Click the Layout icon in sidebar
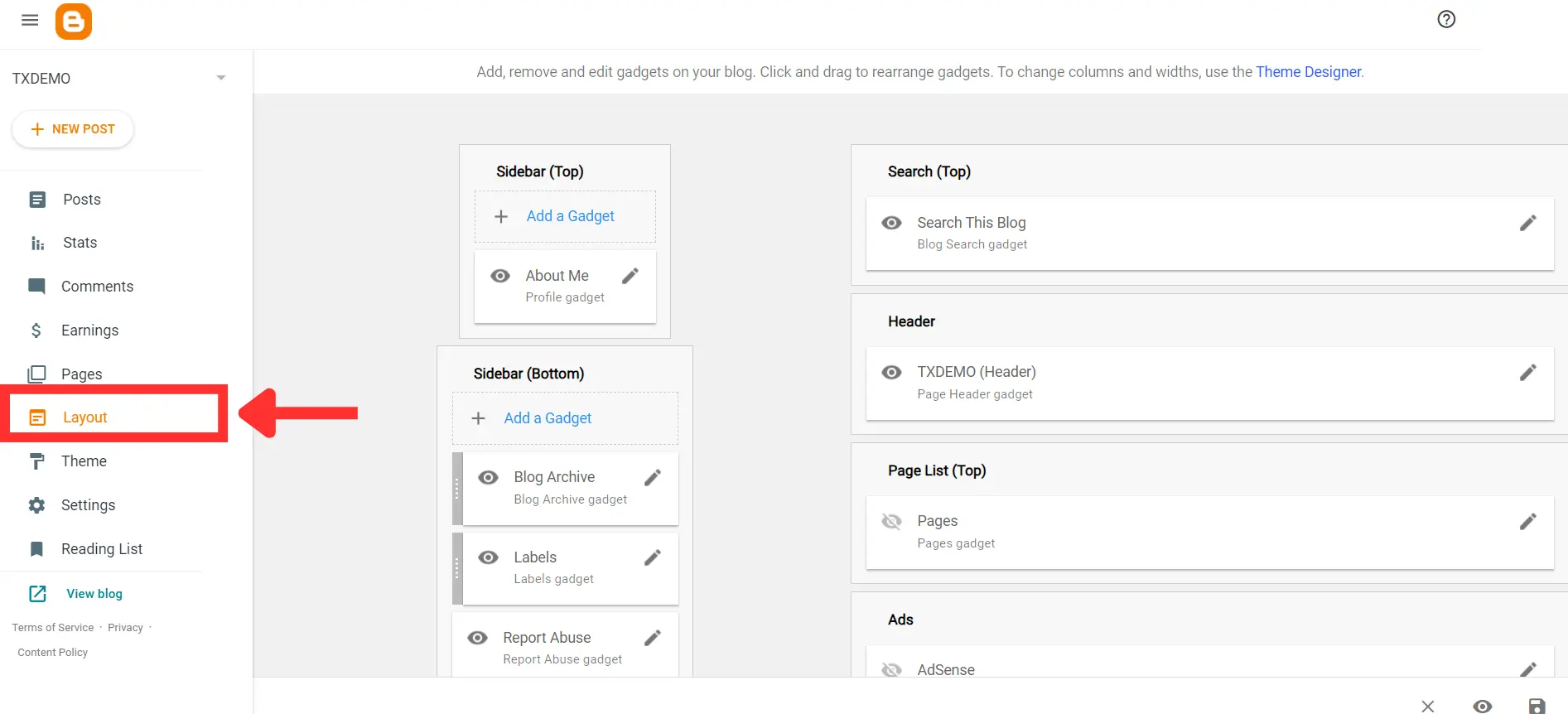Image resolution: width=1568 pixels, height=714 pixels. pos(37,417)
